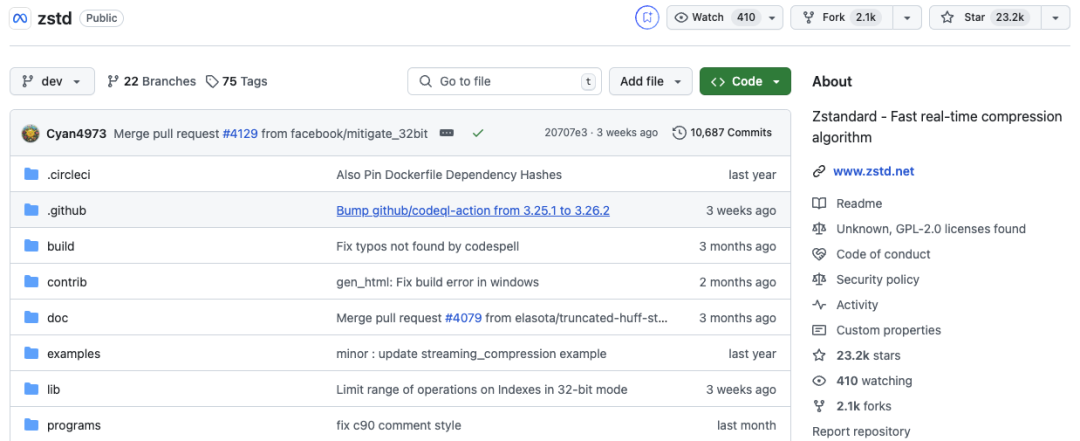Open 'Limit range of operations on Indexes' commit

tap(481, 390)
